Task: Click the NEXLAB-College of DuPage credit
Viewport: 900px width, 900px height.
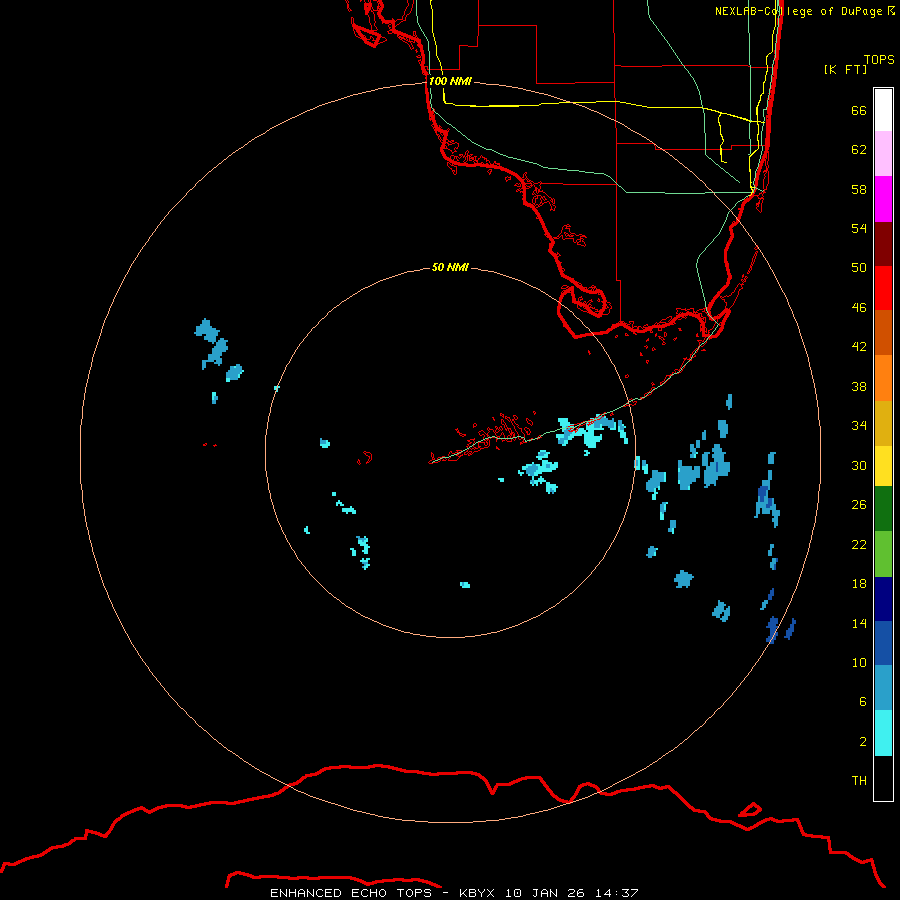Action: click(x=804, y=11)
